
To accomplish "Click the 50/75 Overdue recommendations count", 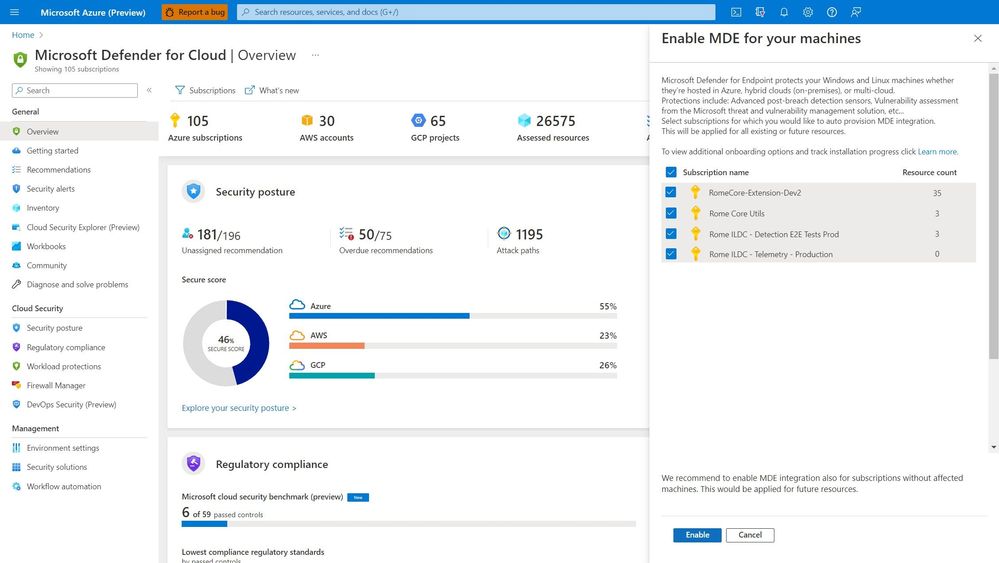I will pyautogui.click(x=375, y=235).
